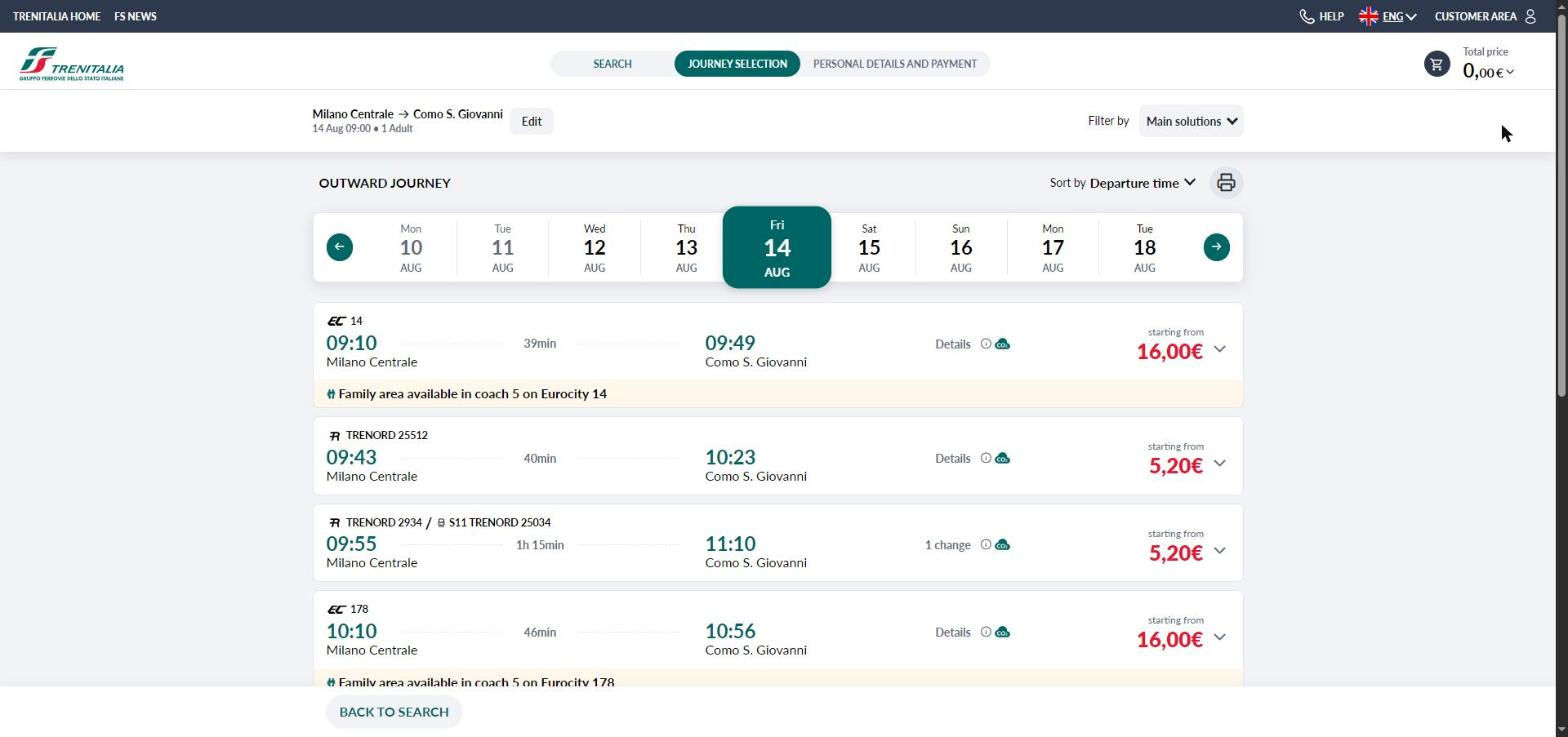Open Details for 09:43 Trenord 25512

tap(953, 458)
